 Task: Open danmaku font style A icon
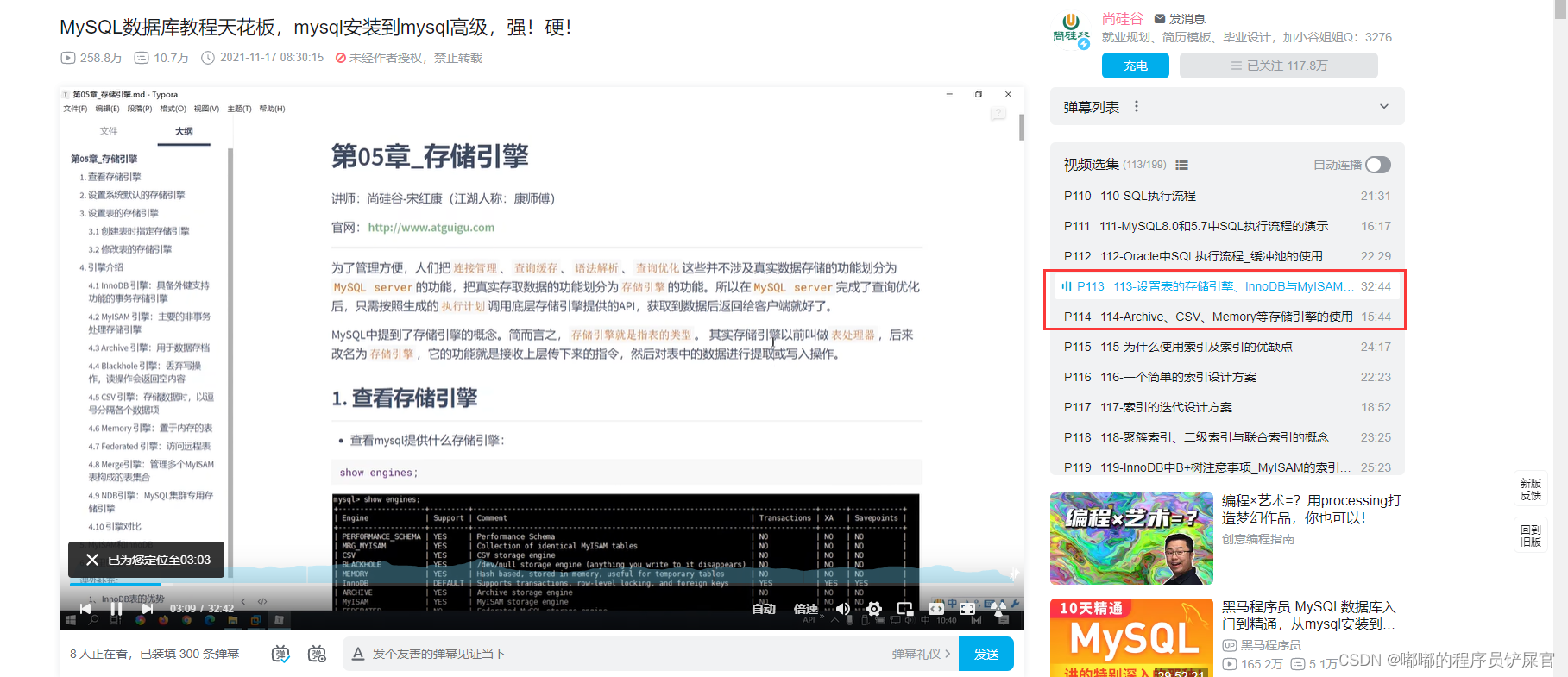click(x=358, y=654)
